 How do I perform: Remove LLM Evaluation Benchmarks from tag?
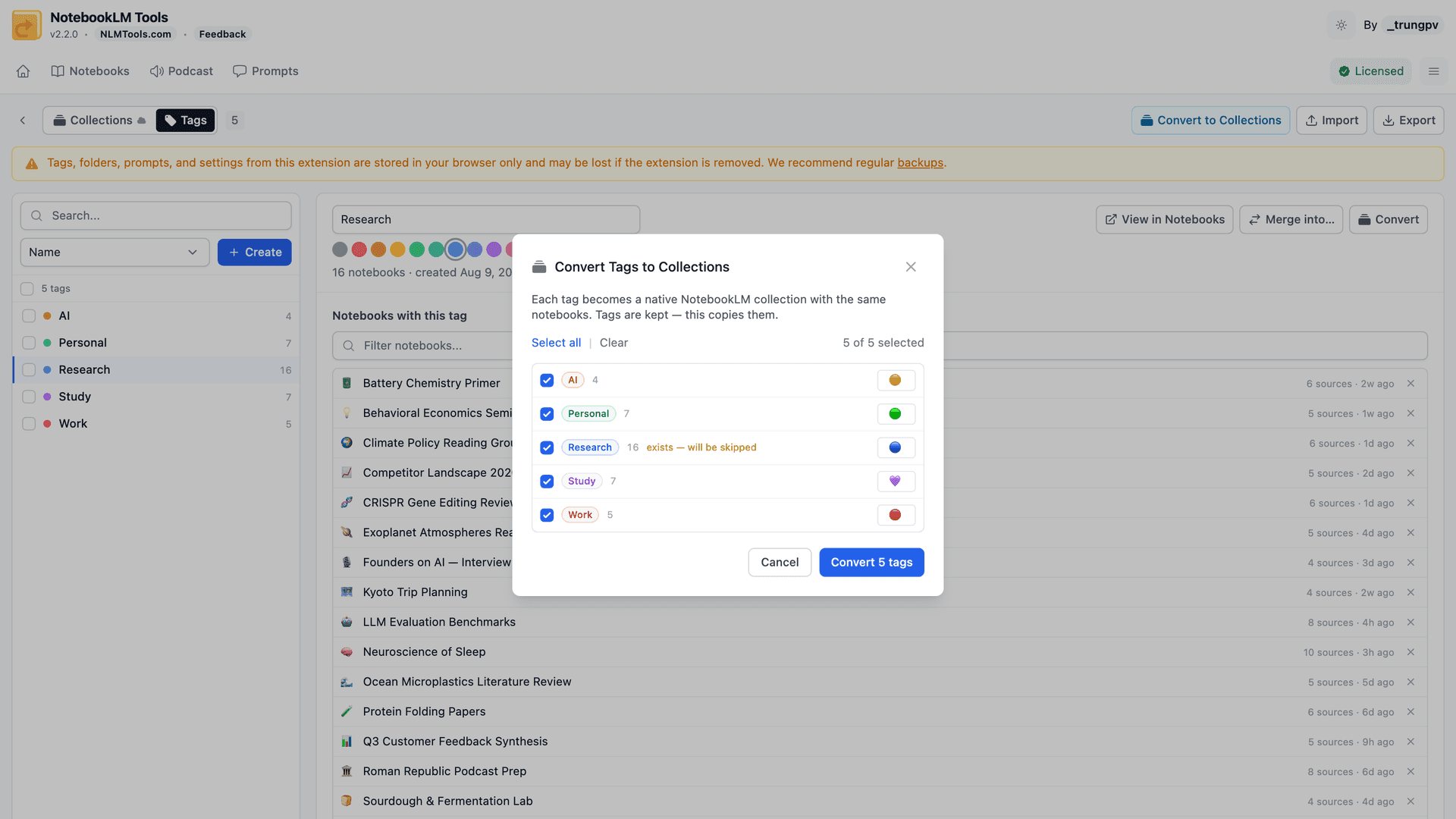[1410, 622]
